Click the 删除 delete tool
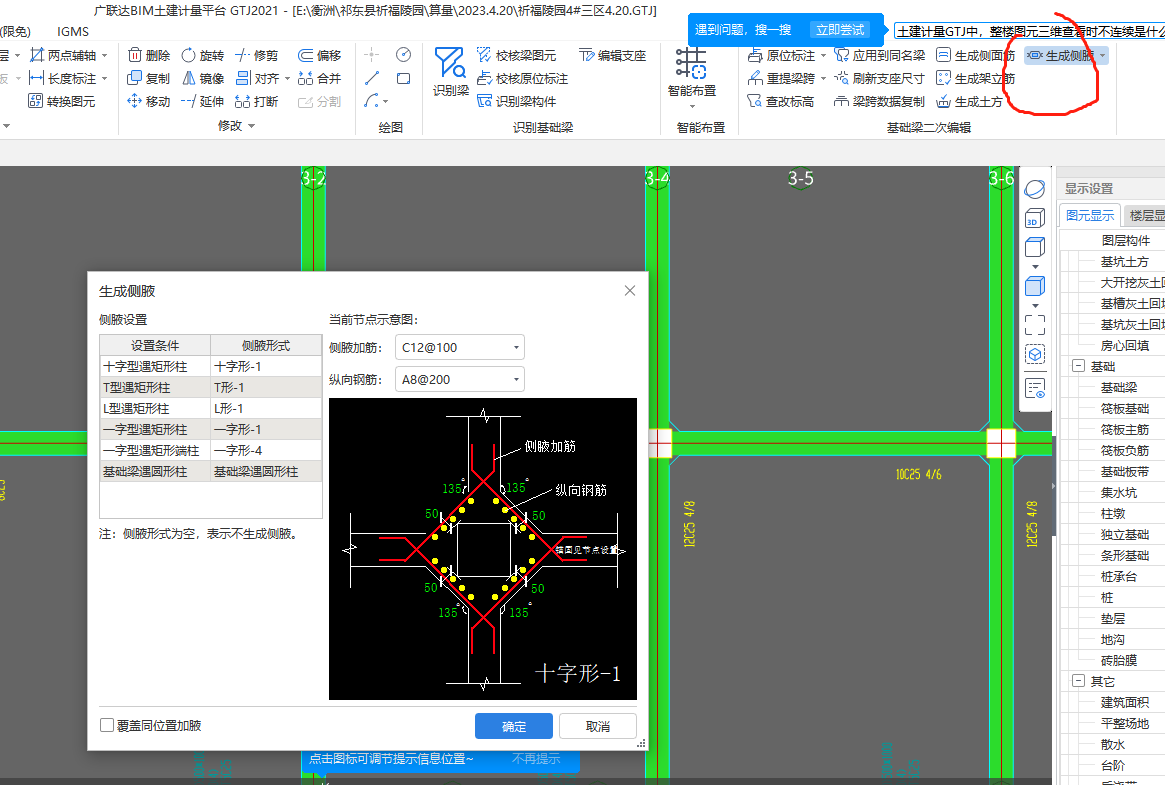1165x785 pixels. 149,56
